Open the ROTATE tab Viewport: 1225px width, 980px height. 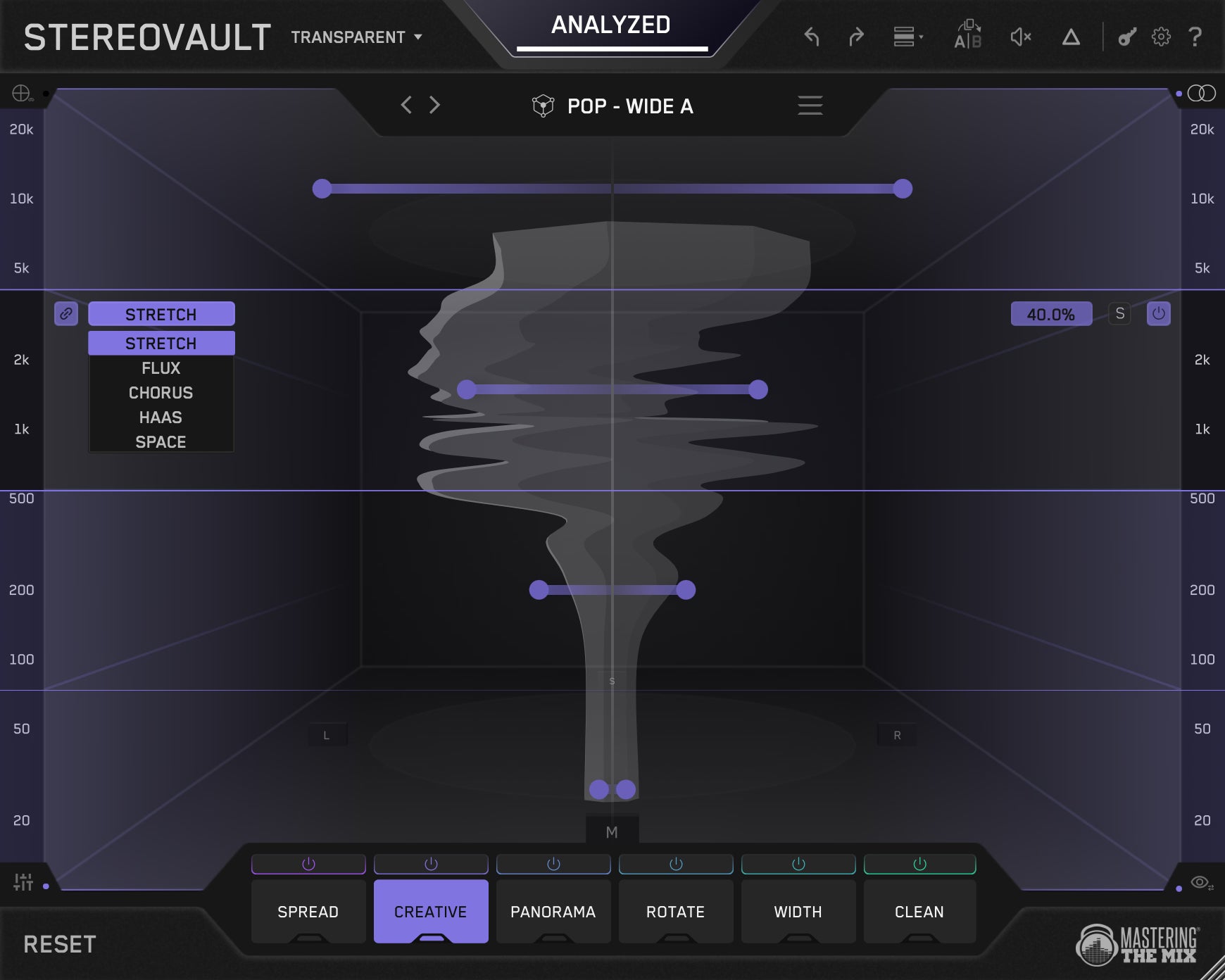(676, 912)
